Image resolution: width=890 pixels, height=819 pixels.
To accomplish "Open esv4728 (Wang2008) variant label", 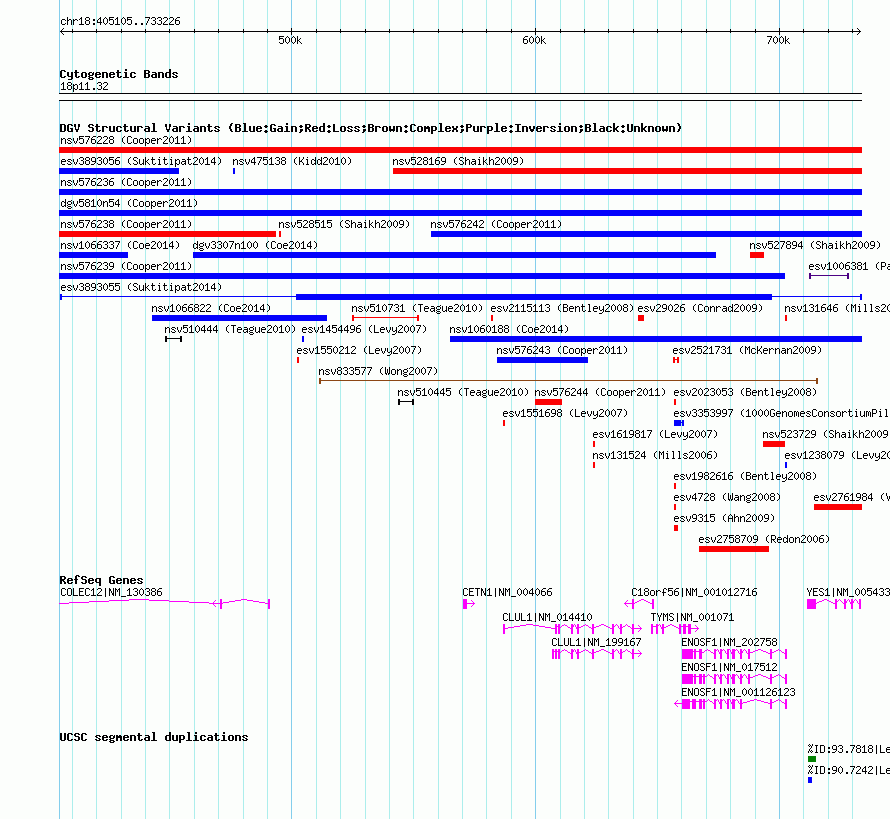I will 727,497.
